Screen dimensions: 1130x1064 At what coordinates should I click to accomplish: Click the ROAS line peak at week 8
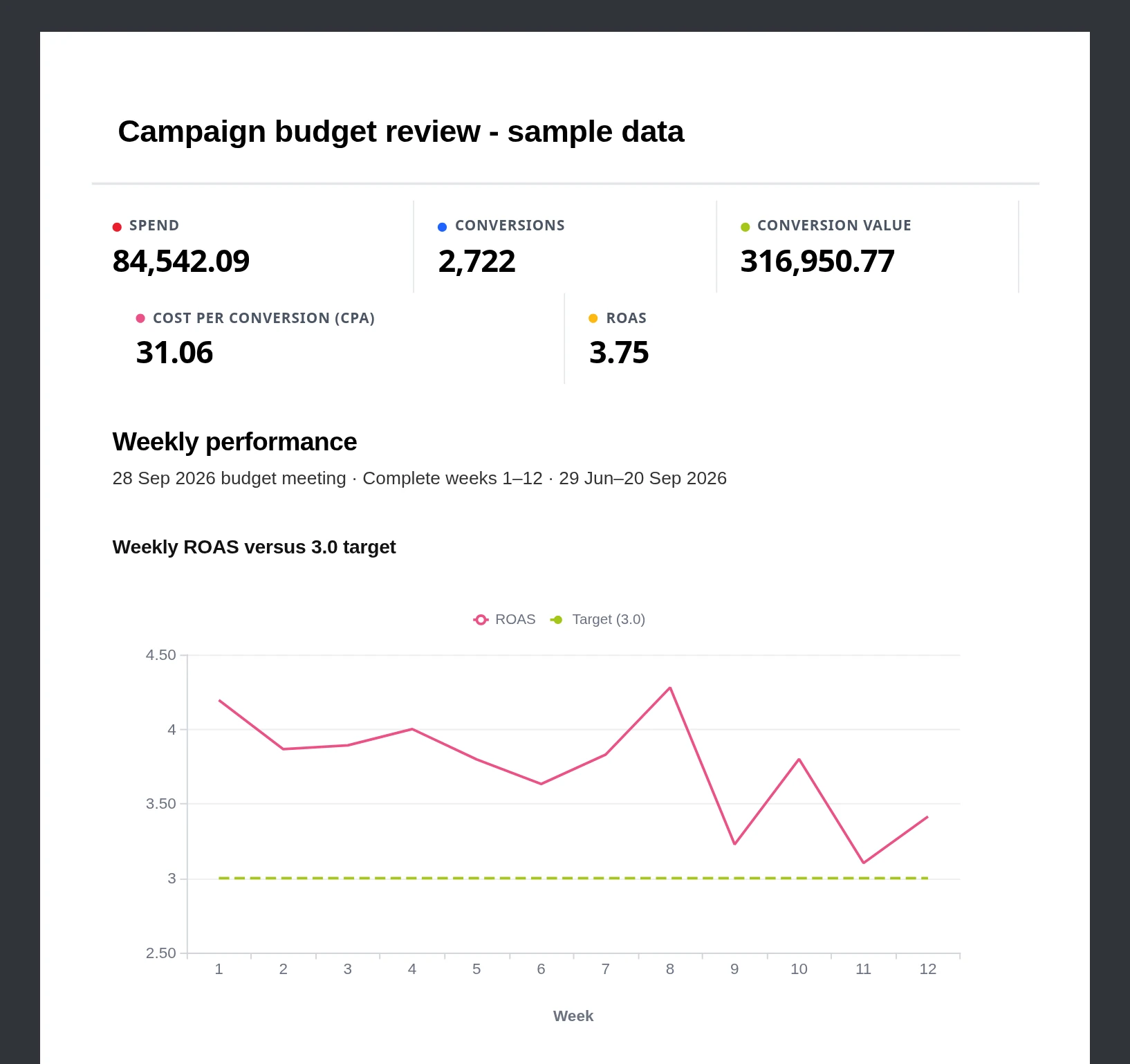pos(670,688)
